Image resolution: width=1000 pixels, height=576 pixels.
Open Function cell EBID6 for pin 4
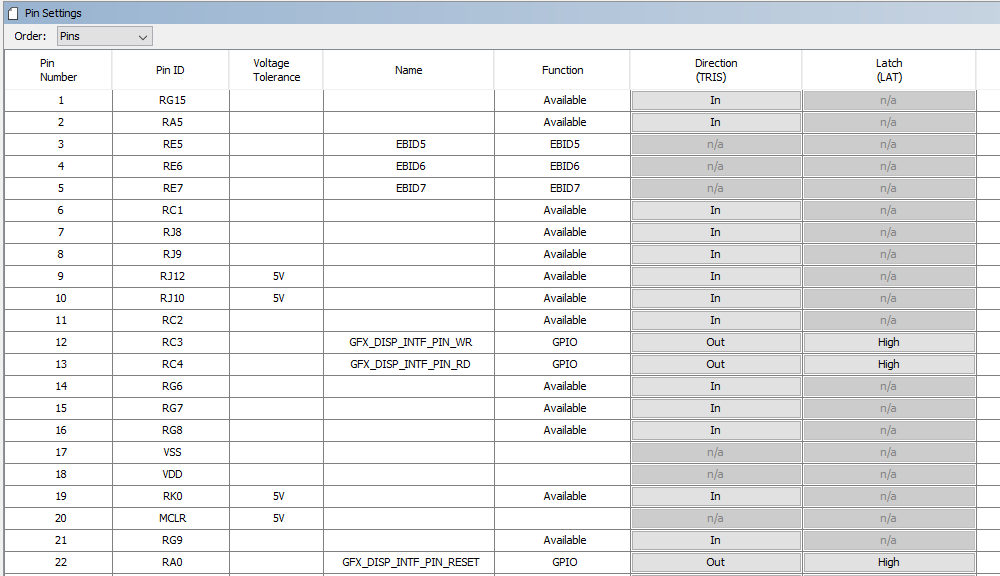563,166
